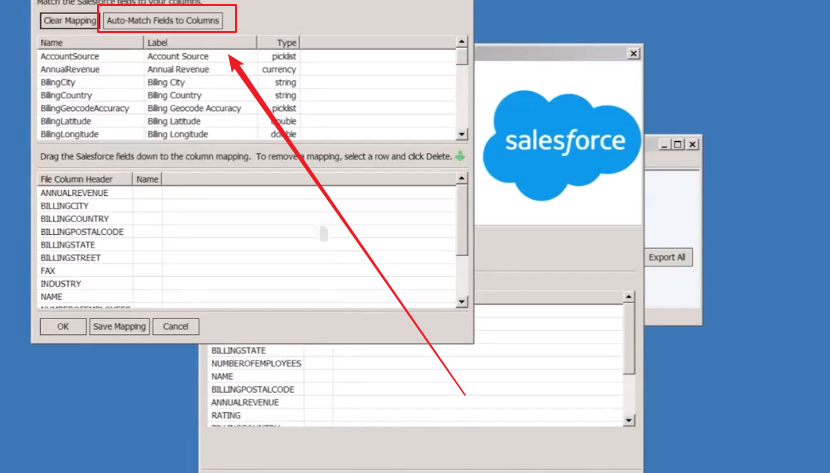Select the BillingLongitude field row
Viewport: 830px width, 473px height.
pyautogui.click(x=247, y=134)
